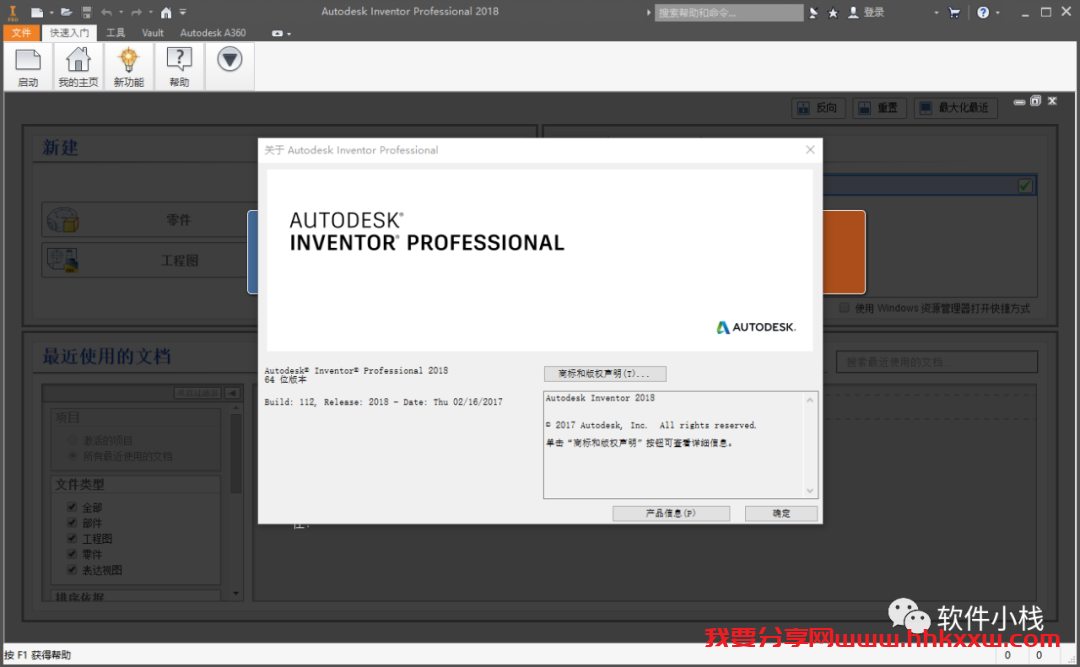Click the 启动 launch button in ribbon
Viewport: 1080px width, 667px height.
point(28,67)
